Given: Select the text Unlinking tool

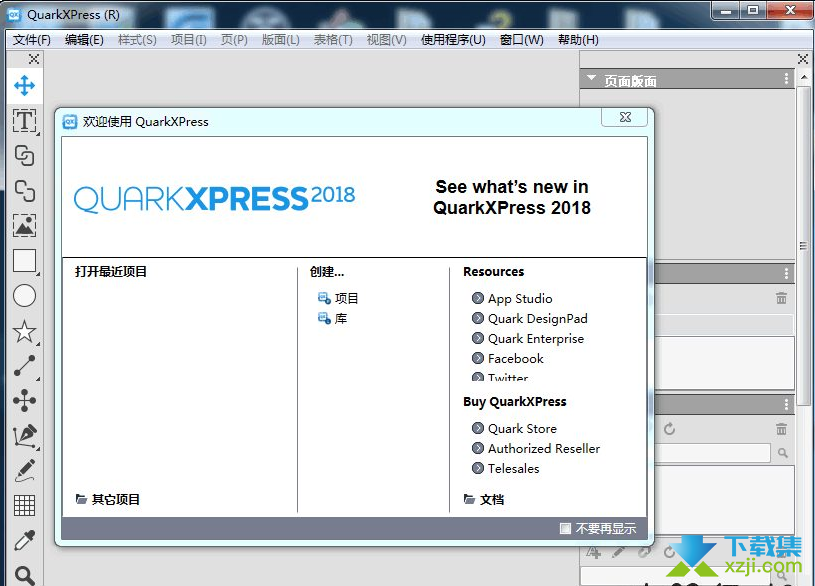Looking at the screenshot, I should pyautogui.click(x=24, y=190).
